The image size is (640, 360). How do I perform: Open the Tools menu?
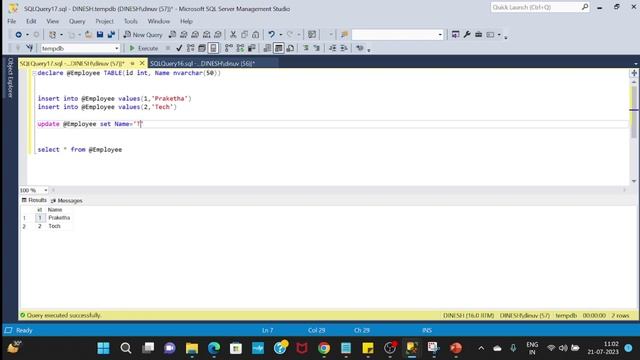131,21
